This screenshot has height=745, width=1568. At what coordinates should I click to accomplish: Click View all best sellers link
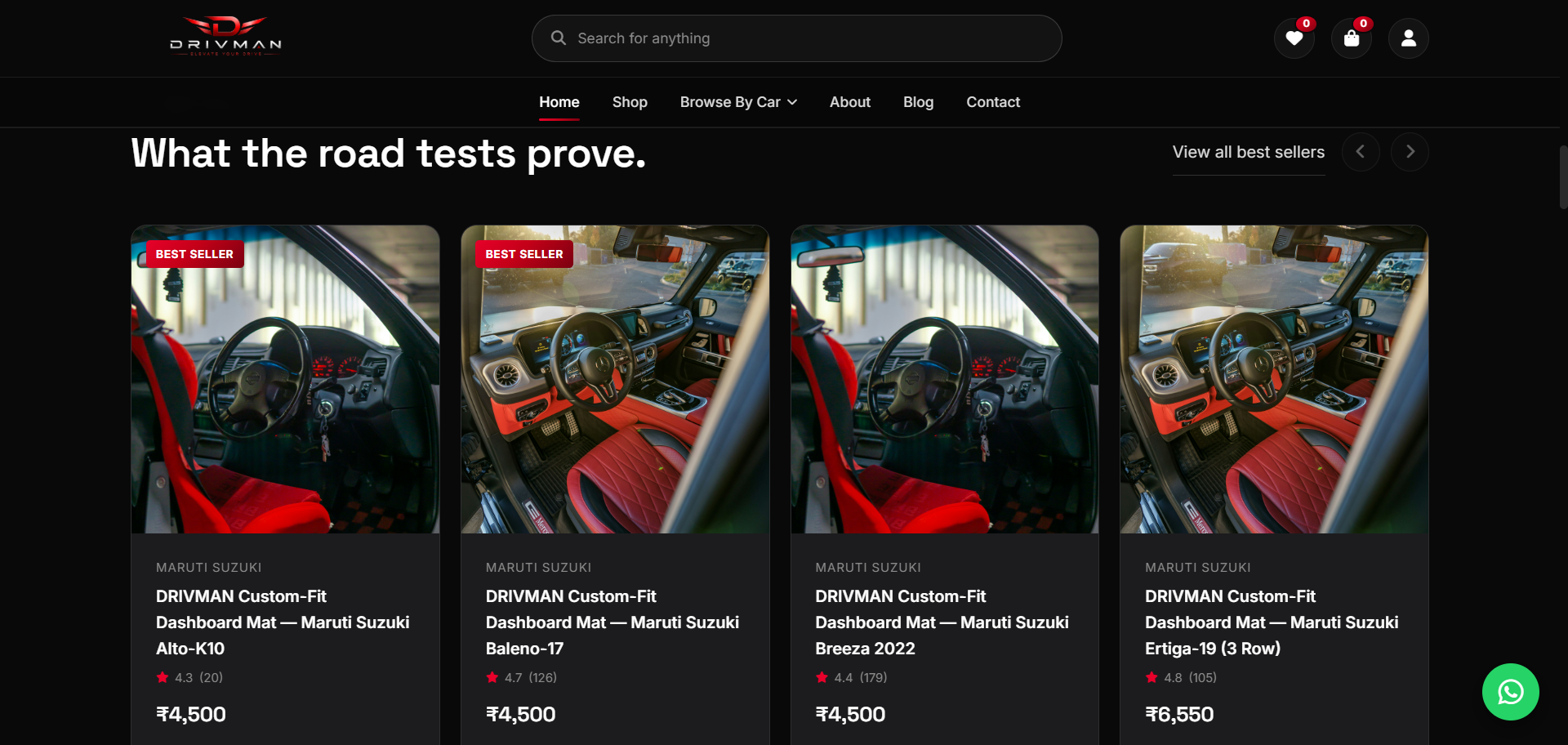click(1249, 152)
